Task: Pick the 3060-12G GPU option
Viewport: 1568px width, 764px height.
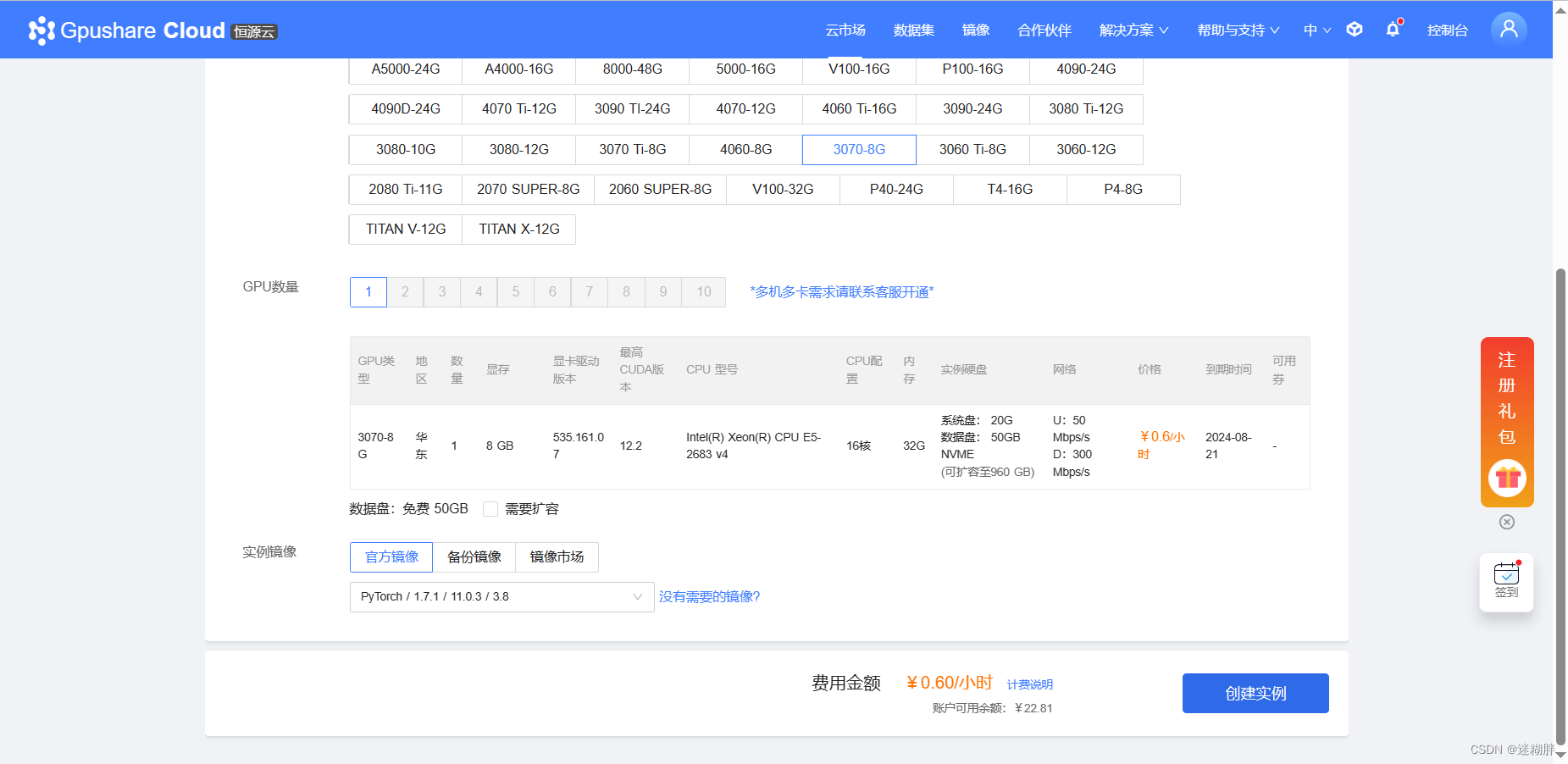Action: coord(1086,150)
